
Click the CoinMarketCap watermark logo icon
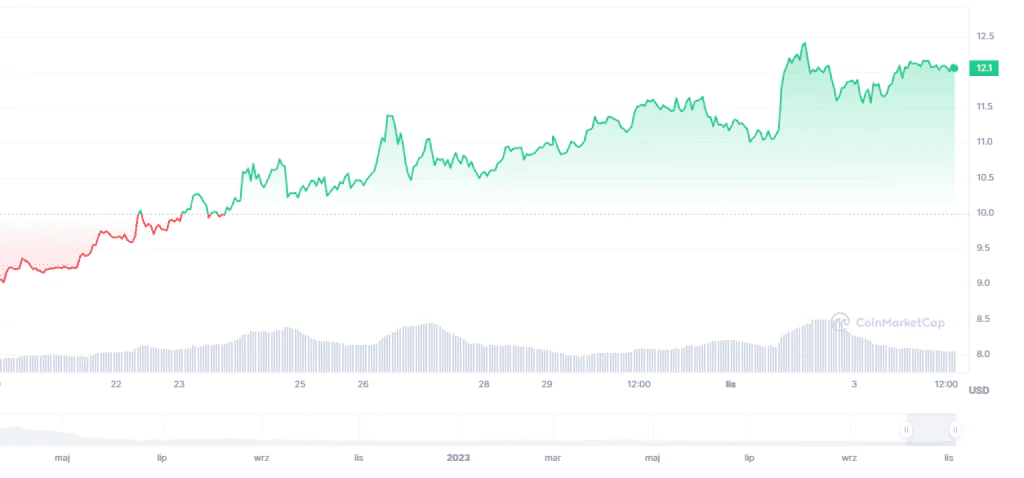[840, 322]
